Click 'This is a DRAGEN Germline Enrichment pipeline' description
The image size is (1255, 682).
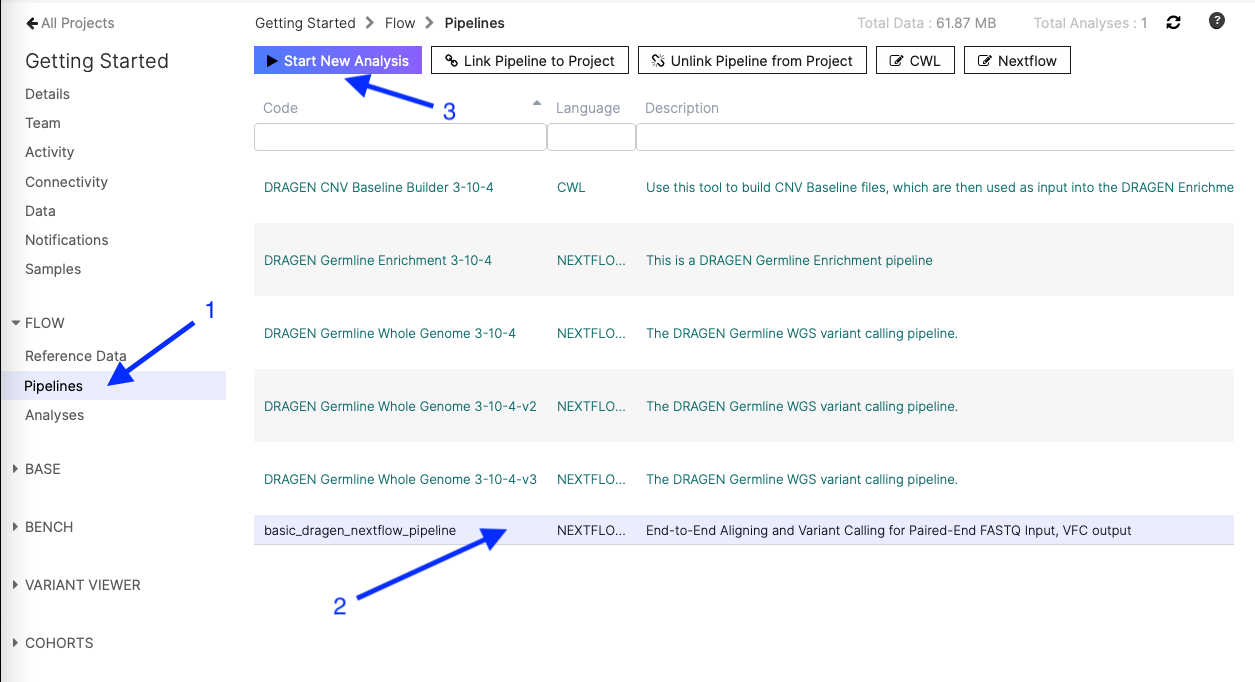789,260
